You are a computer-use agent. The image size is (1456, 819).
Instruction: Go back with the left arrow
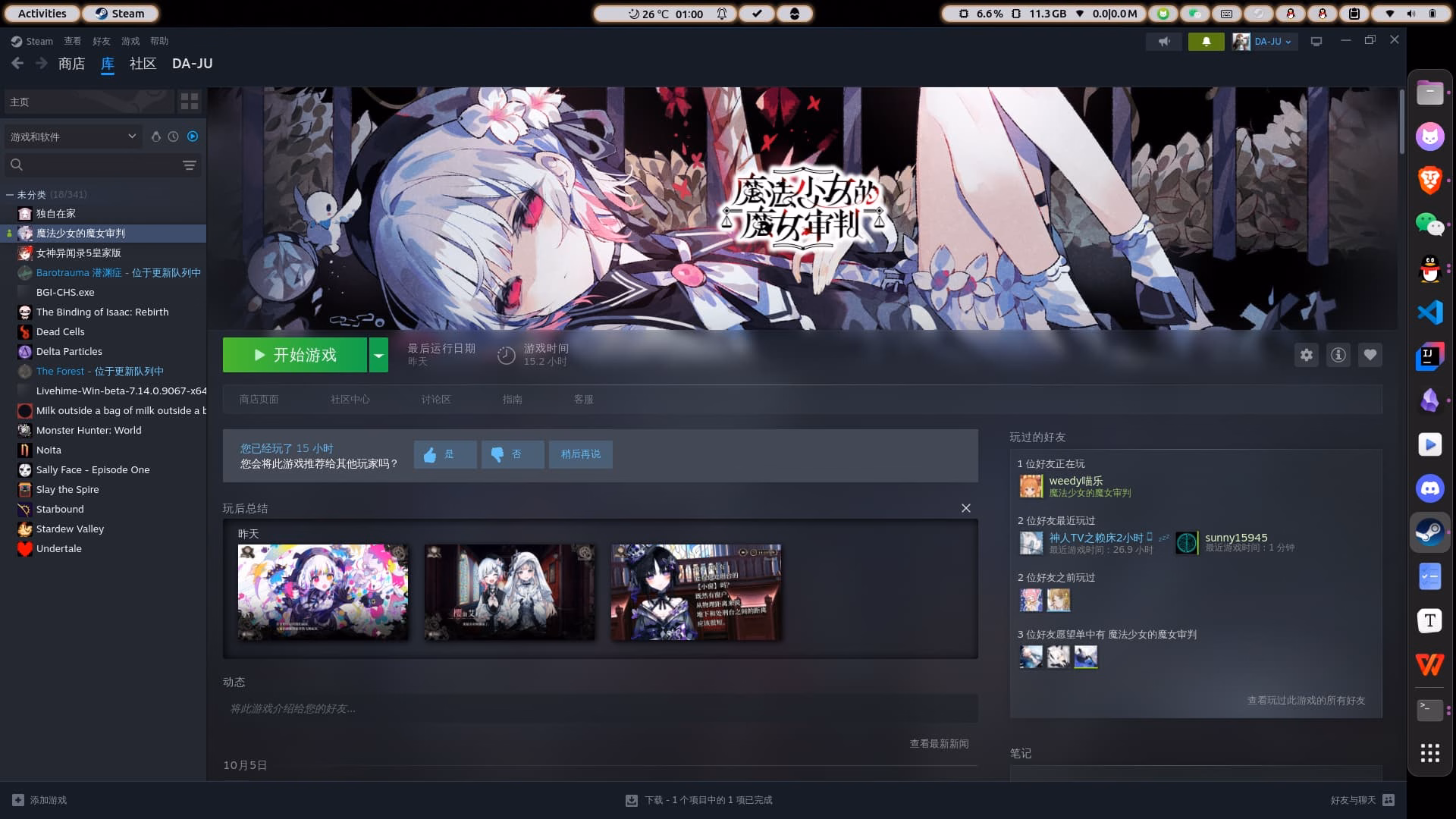point(17,63)
